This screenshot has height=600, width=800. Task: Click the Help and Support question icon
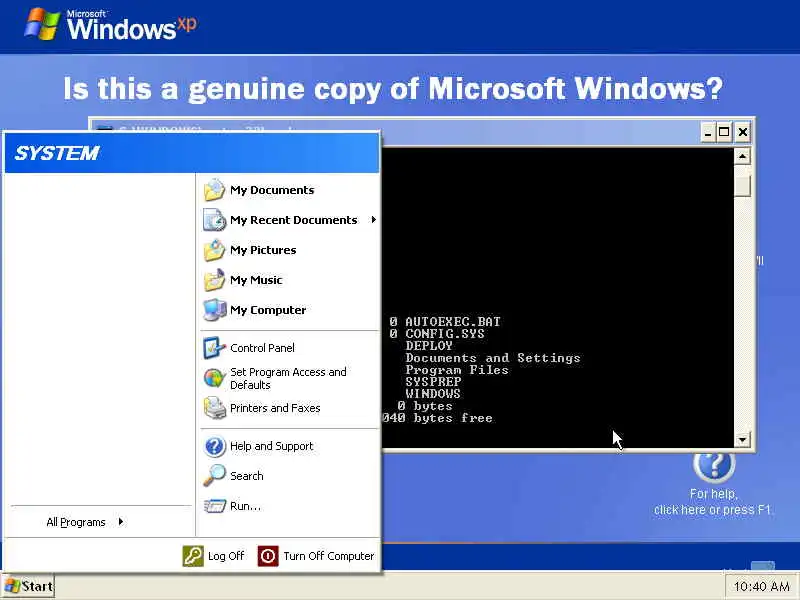point(214,446)
